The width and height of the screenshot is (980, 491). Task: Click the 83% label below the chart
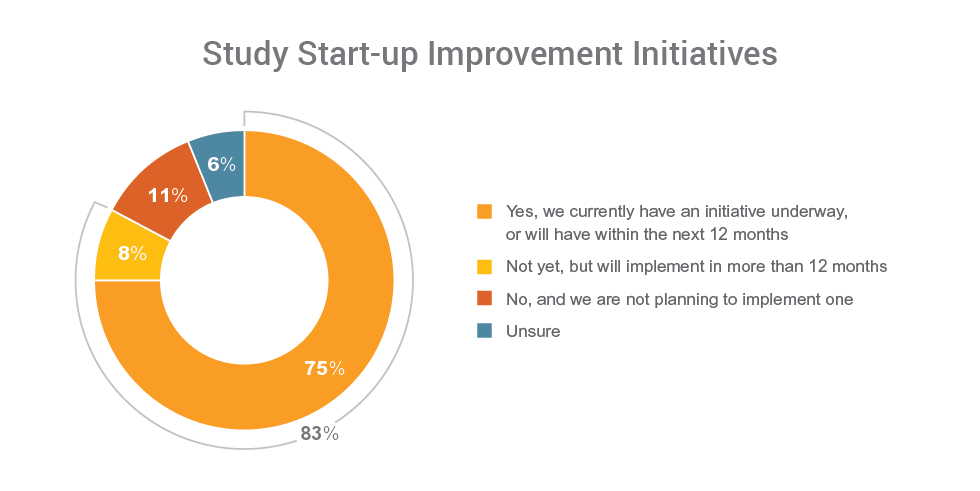point(320,434)
